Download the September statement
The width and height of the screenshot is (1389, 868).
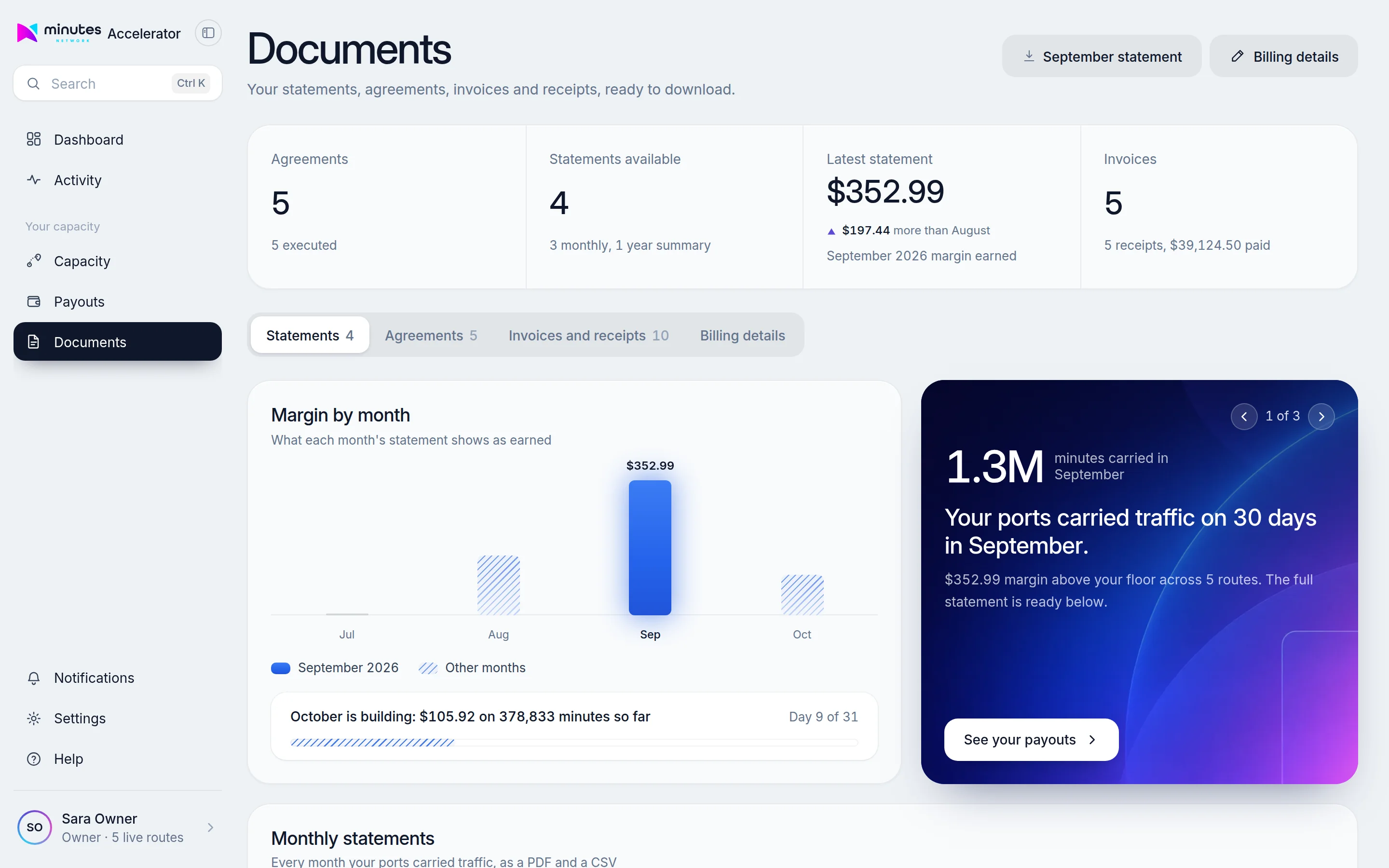(1102, 56)
